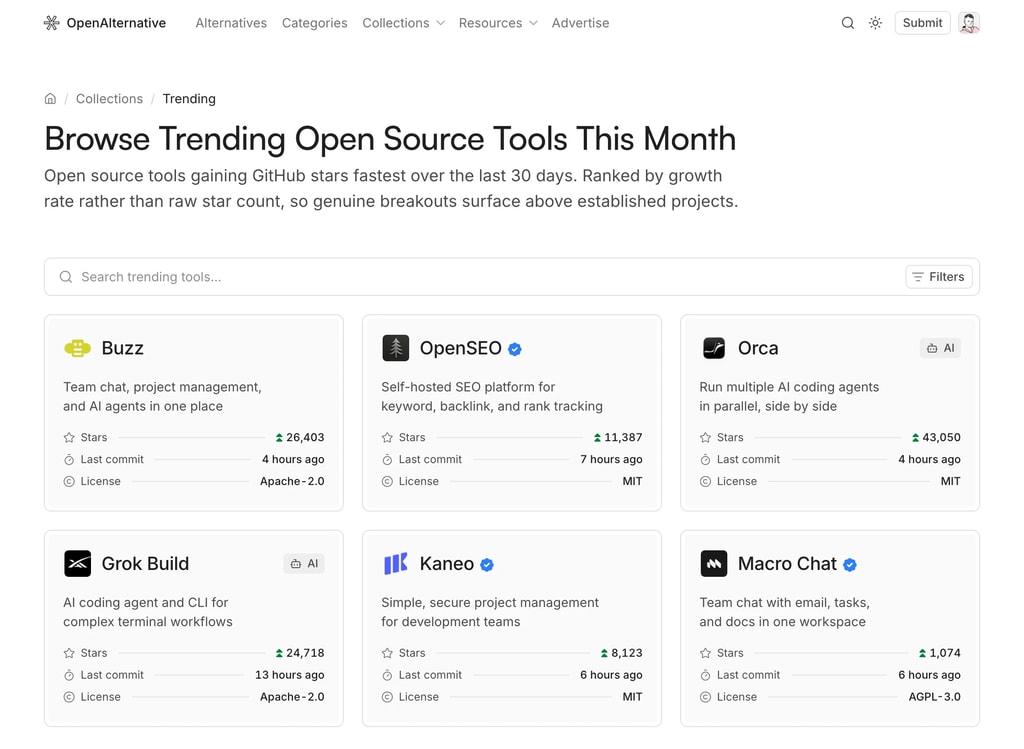
Task: Click the clock icon in OpenSEO's Last commit row
Action: coord(387,460)
